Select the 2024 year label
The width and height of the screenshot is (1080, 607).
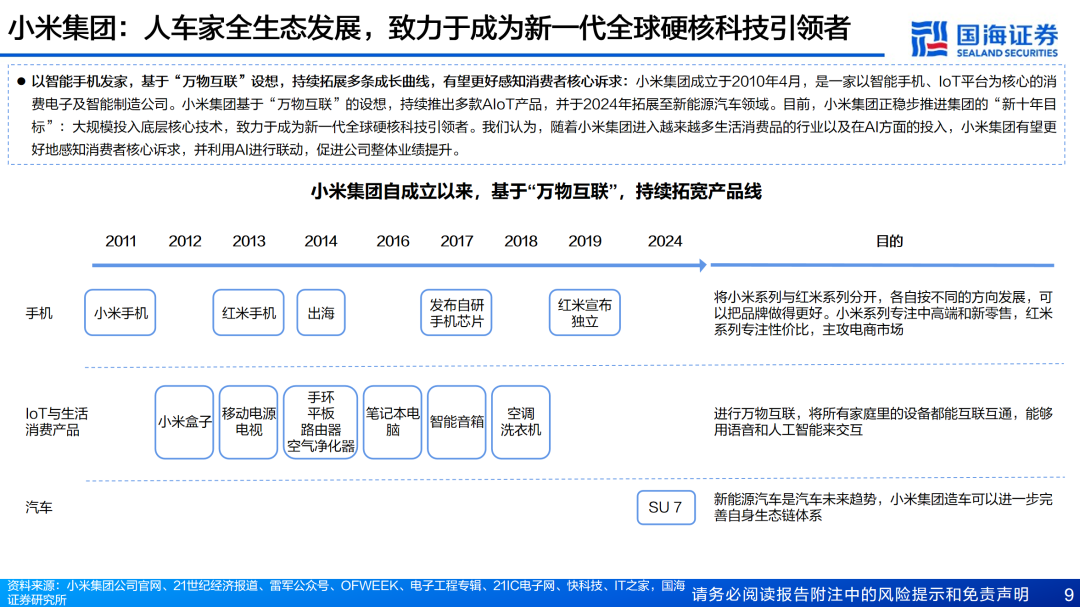point(665,241)
